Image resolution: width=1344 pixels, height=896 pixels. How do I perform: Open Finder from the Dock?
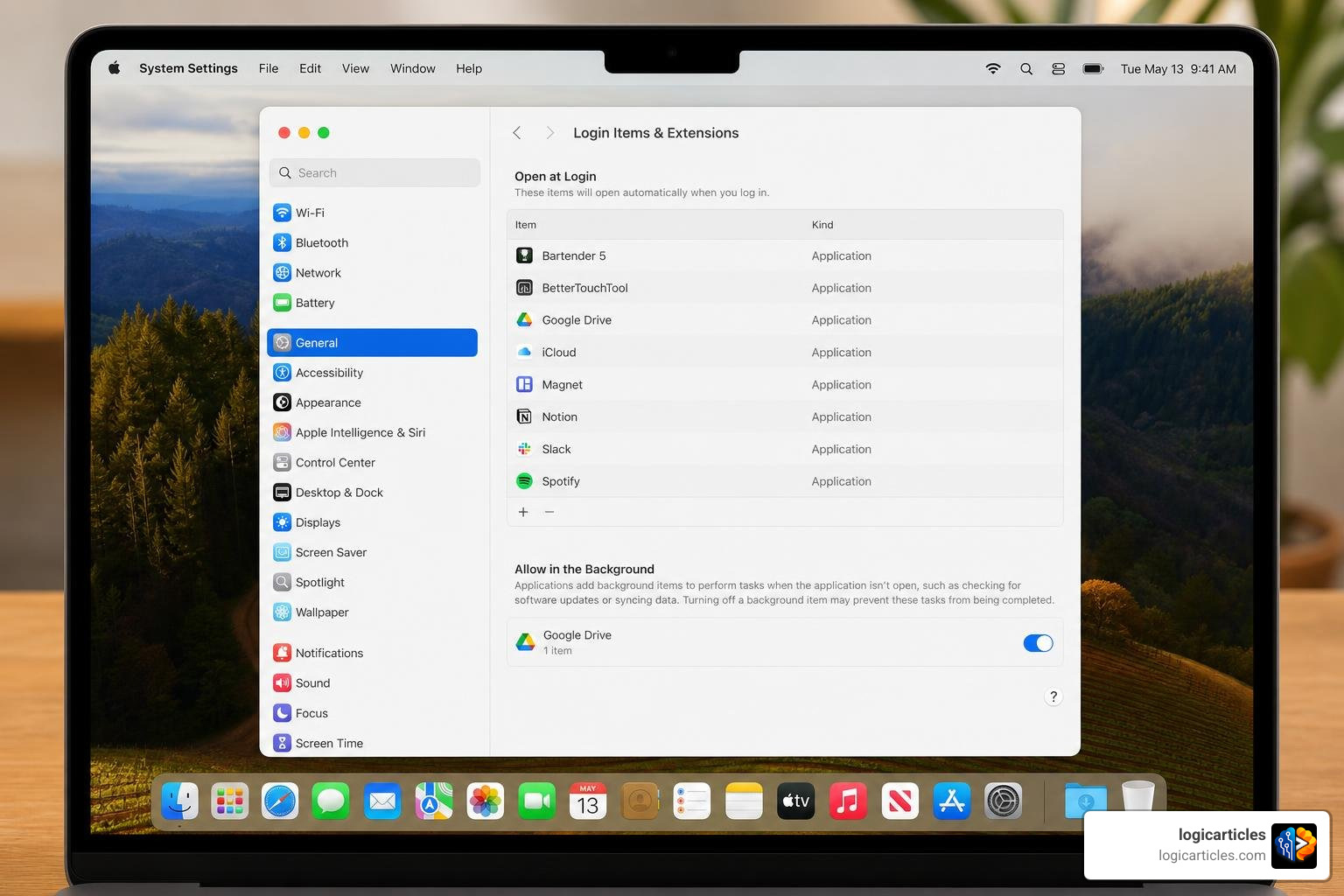point(179,801)
